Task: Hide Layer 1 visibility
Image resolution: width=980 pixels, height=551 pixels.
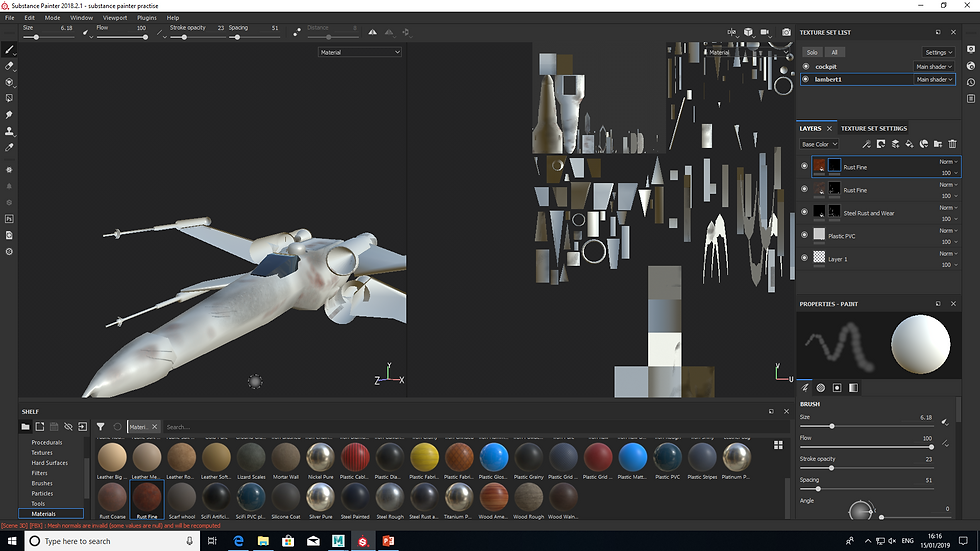Action: tap(804, 257)
